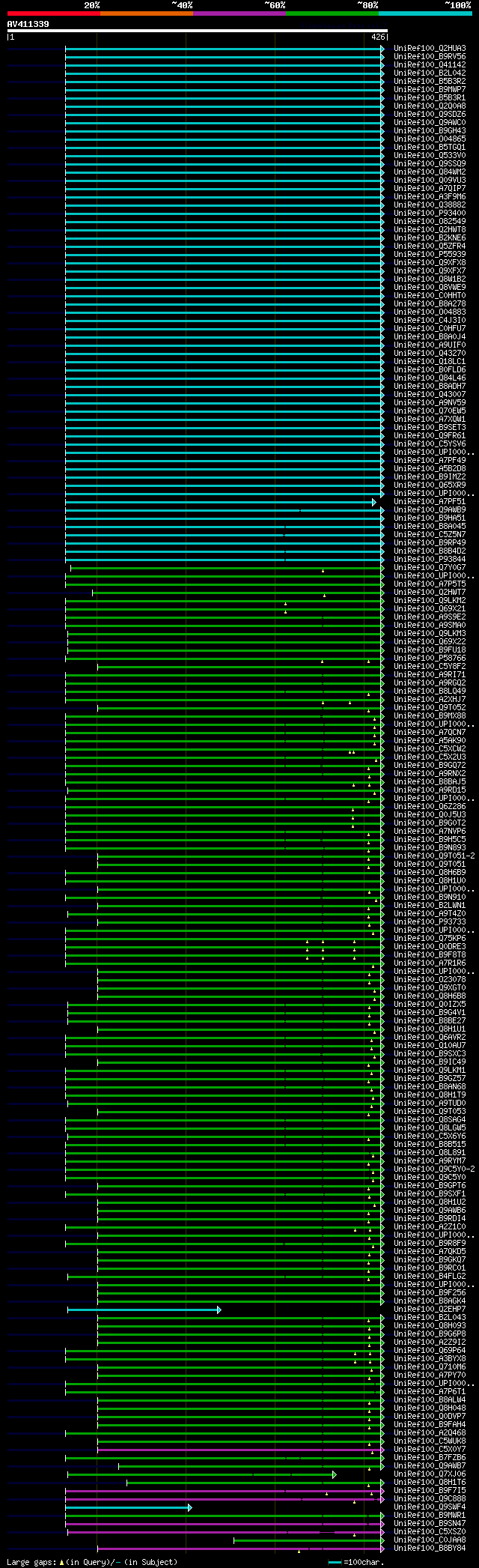Select hit label UniRef100_Q41142
479x1568 pixels.
point(430,65)
